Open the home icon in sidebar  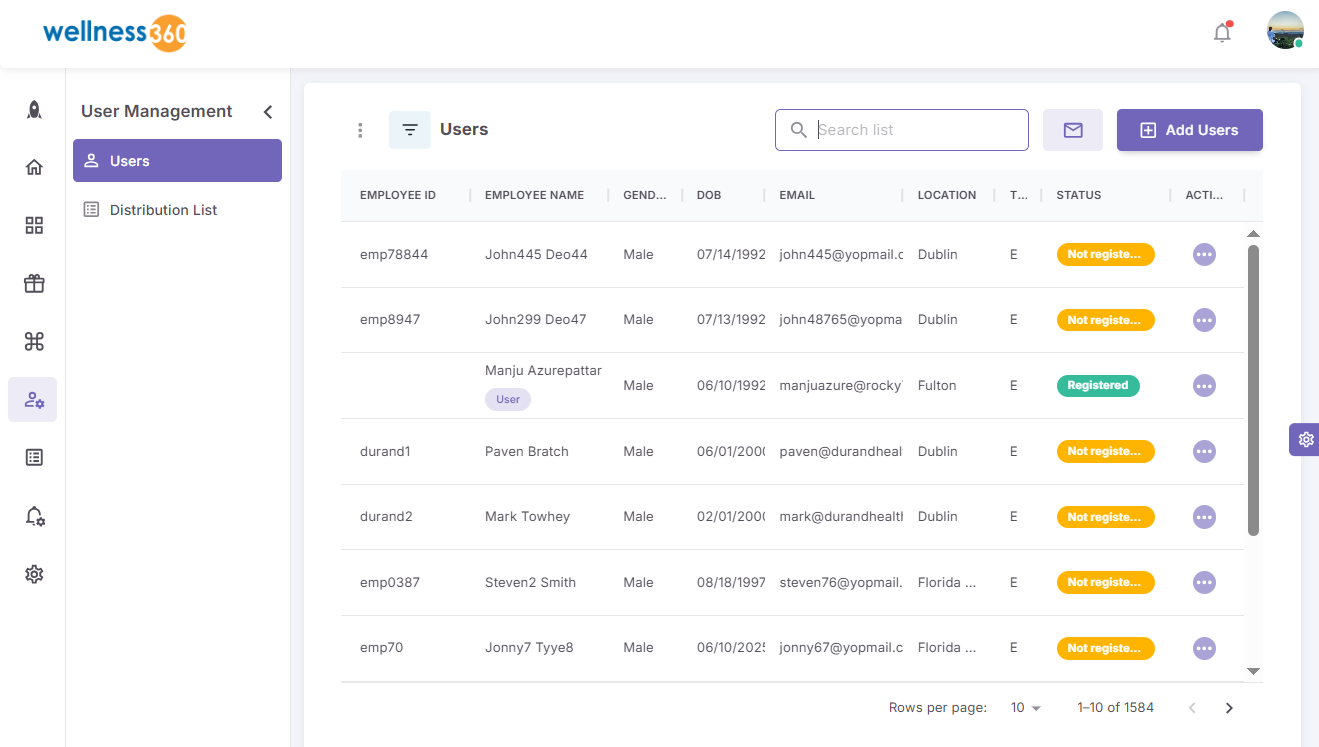click(34, 167)
